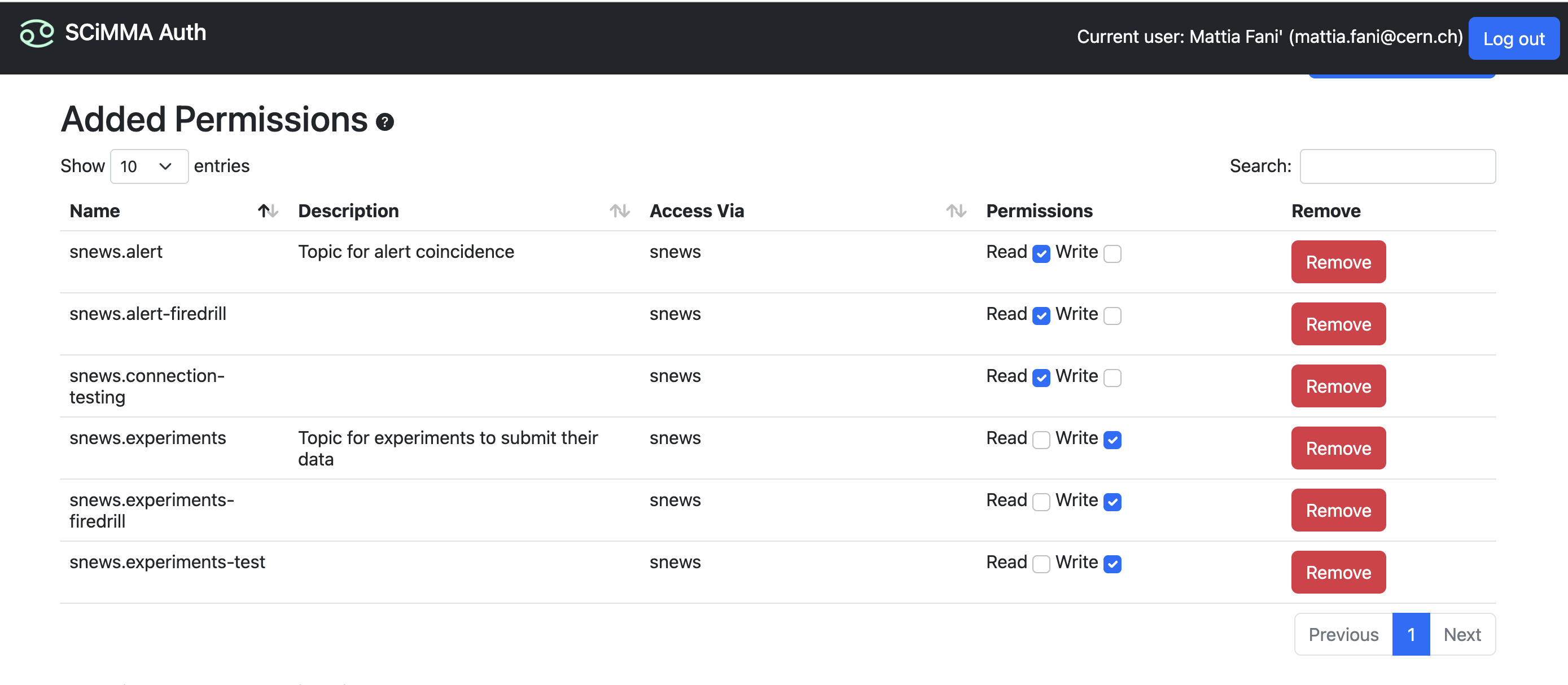Select page 1 in pagination
This screenshot has width=1568, height=685.
coord(1411,635)
